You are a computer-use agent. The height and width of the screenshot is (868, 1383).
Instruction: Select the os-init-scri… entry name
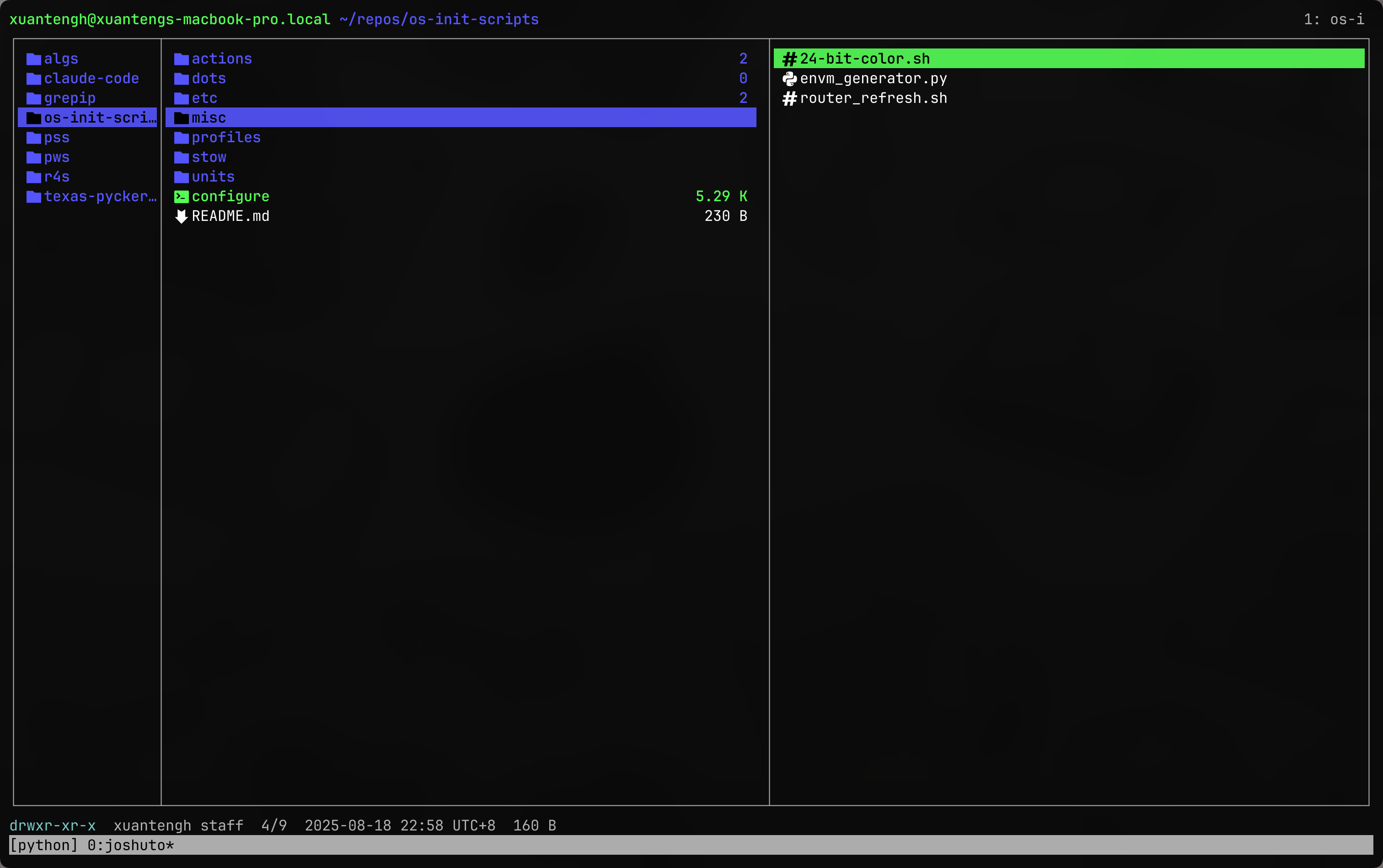pos(100,118)
